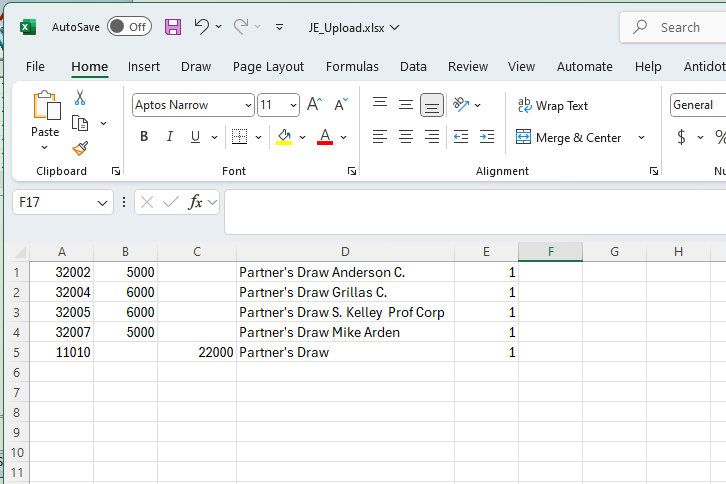Switch to the Data tab
Screen dimensions: 726x484
pyautogui.click(x=413, y=67)
